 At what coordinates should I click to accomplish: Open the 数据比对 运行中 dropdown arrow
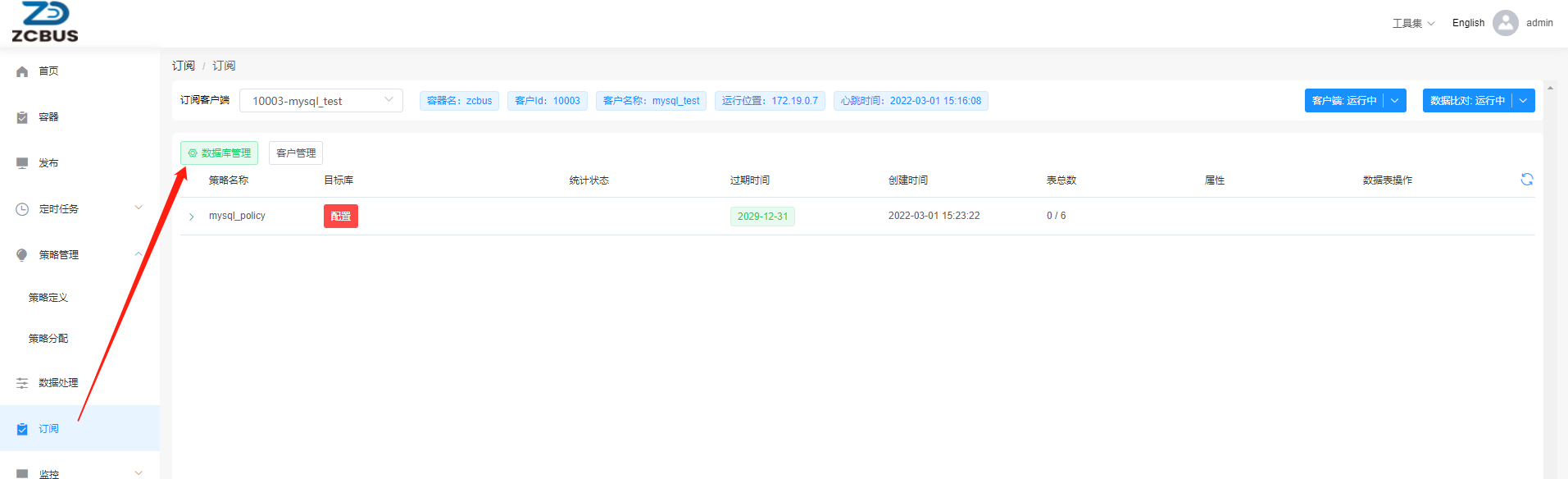[x=1523, y=101]
